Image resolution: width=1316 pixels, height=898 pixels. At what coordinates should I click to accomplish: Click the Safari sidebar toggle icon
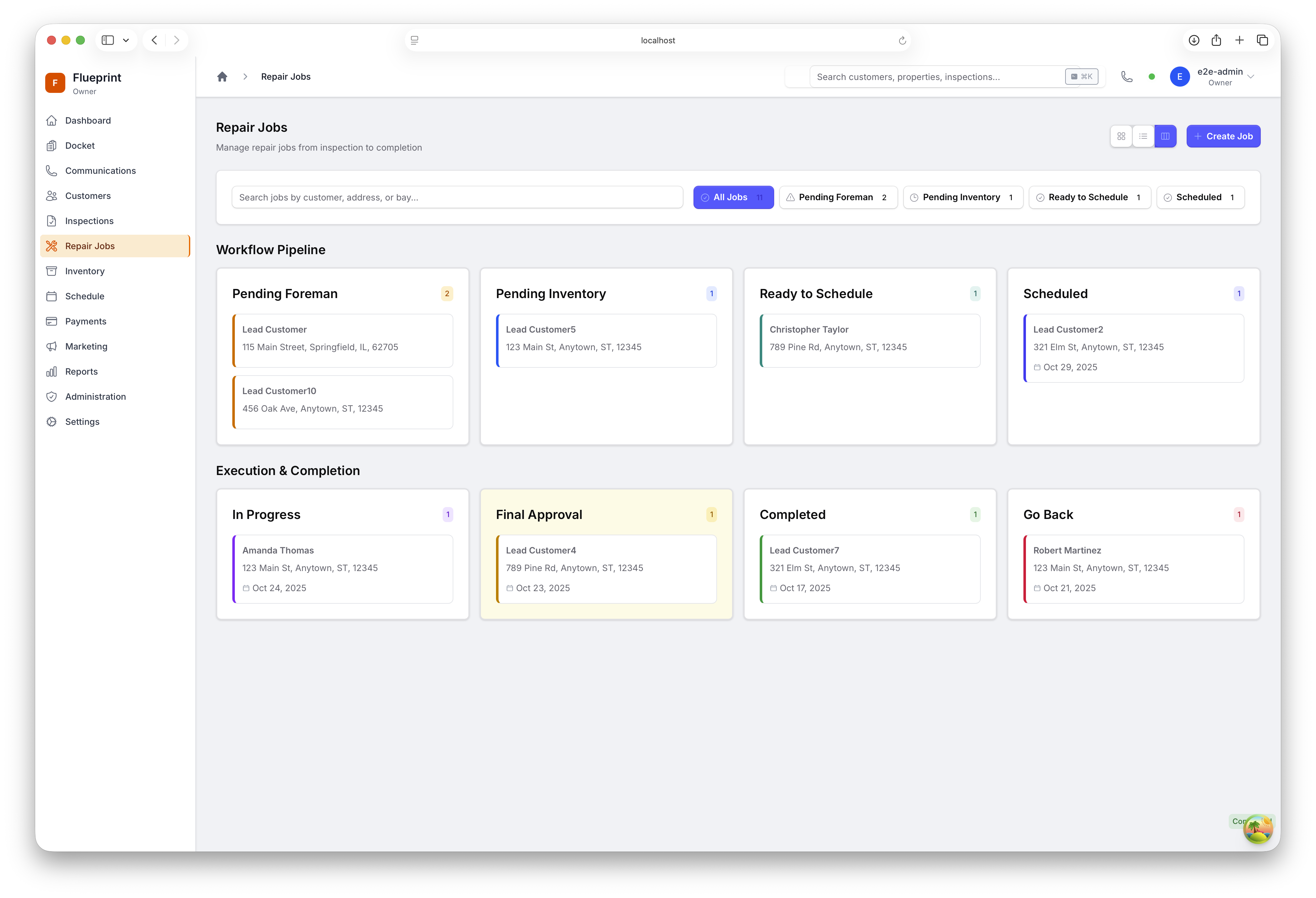108,40
